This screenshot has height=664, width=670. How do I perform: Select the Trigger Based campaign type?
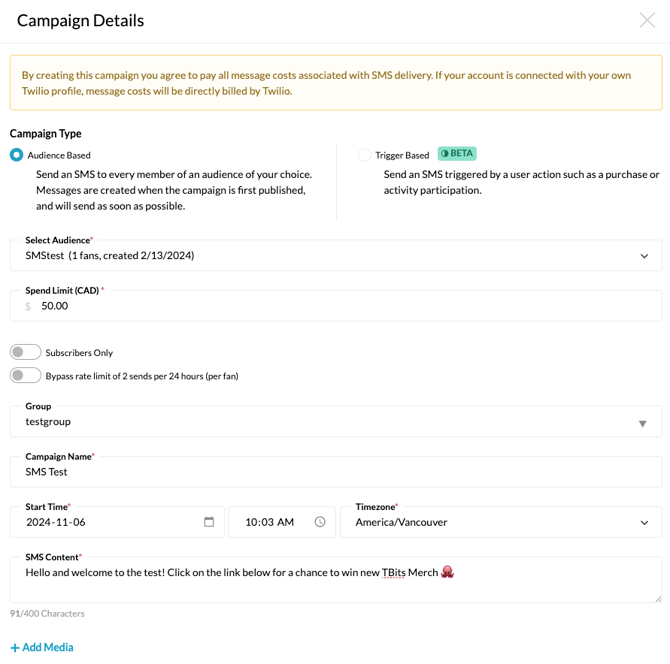pos(364,155)
